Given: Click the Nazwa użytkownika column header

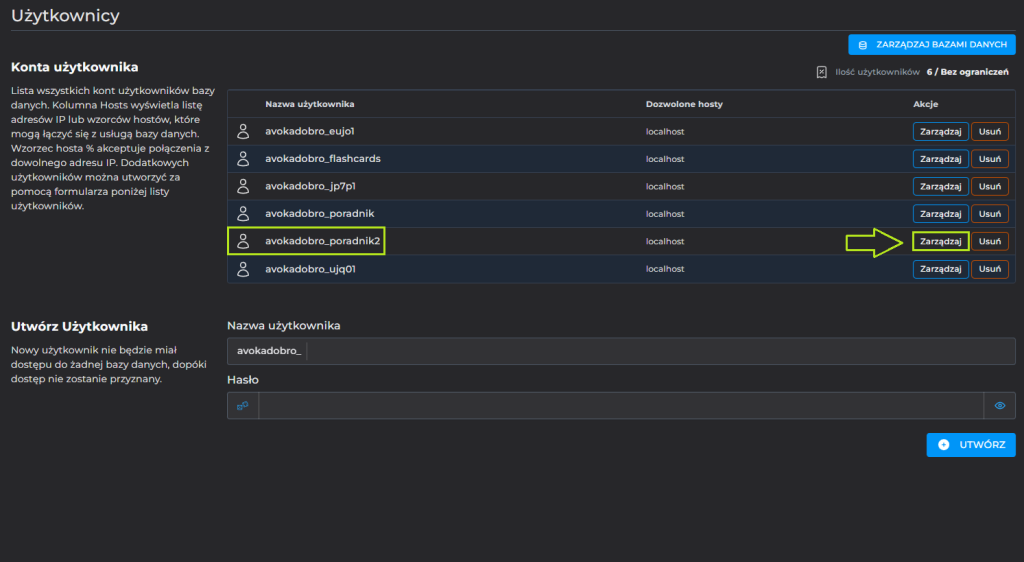Looking at the screenshot, I should 310,104.
